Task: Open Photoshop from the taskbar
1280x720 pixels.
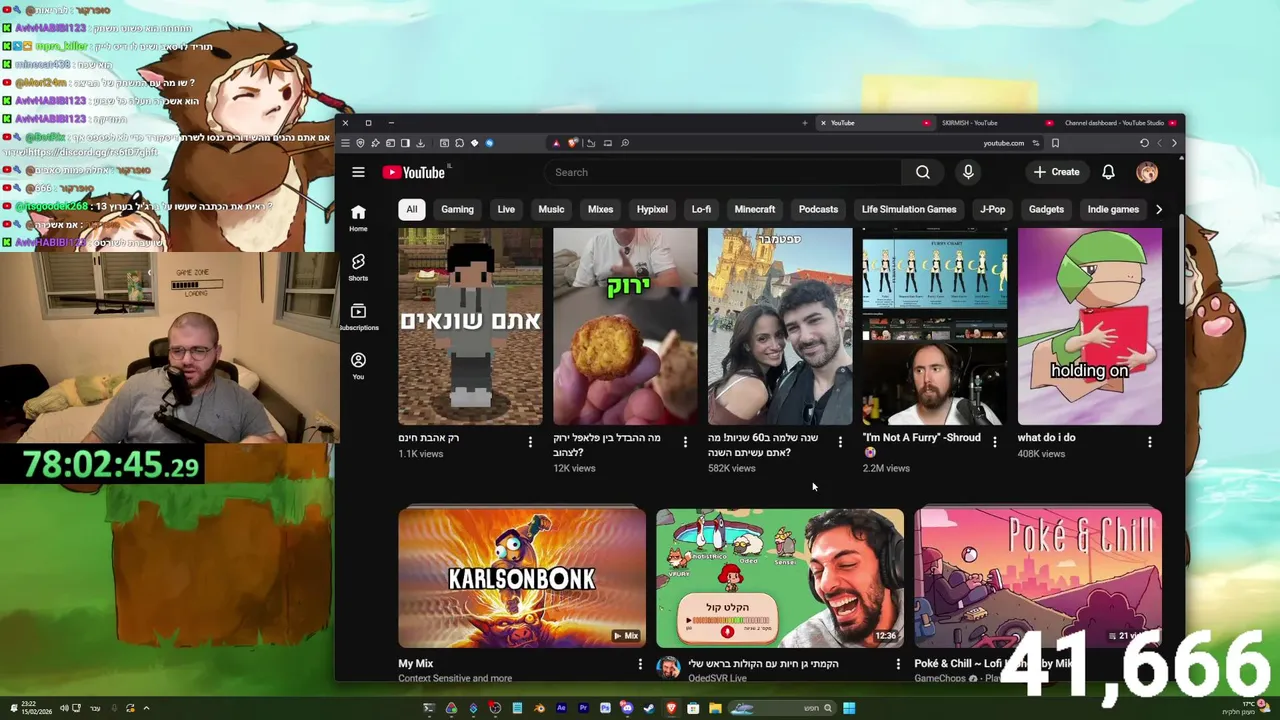Action: point(606,708)
